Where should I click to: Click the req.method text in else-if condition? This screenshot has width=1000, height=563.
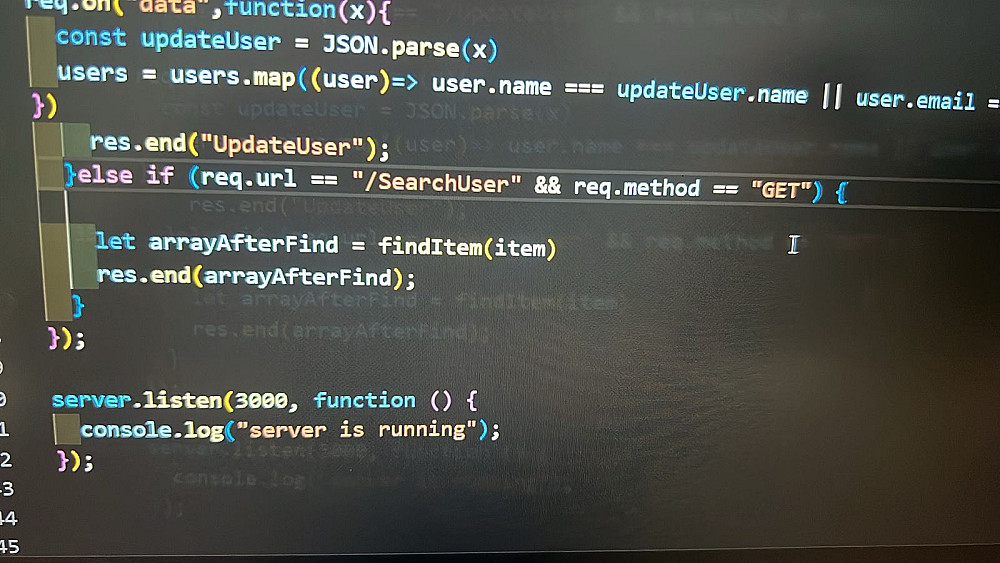click(x=636, y=187)
